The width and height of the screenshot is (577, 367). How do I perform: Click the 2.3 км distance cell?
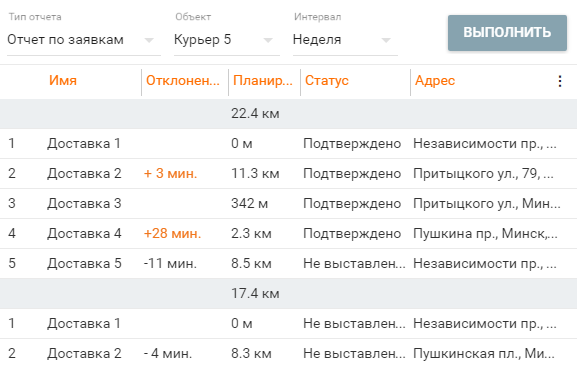[251, 233]
